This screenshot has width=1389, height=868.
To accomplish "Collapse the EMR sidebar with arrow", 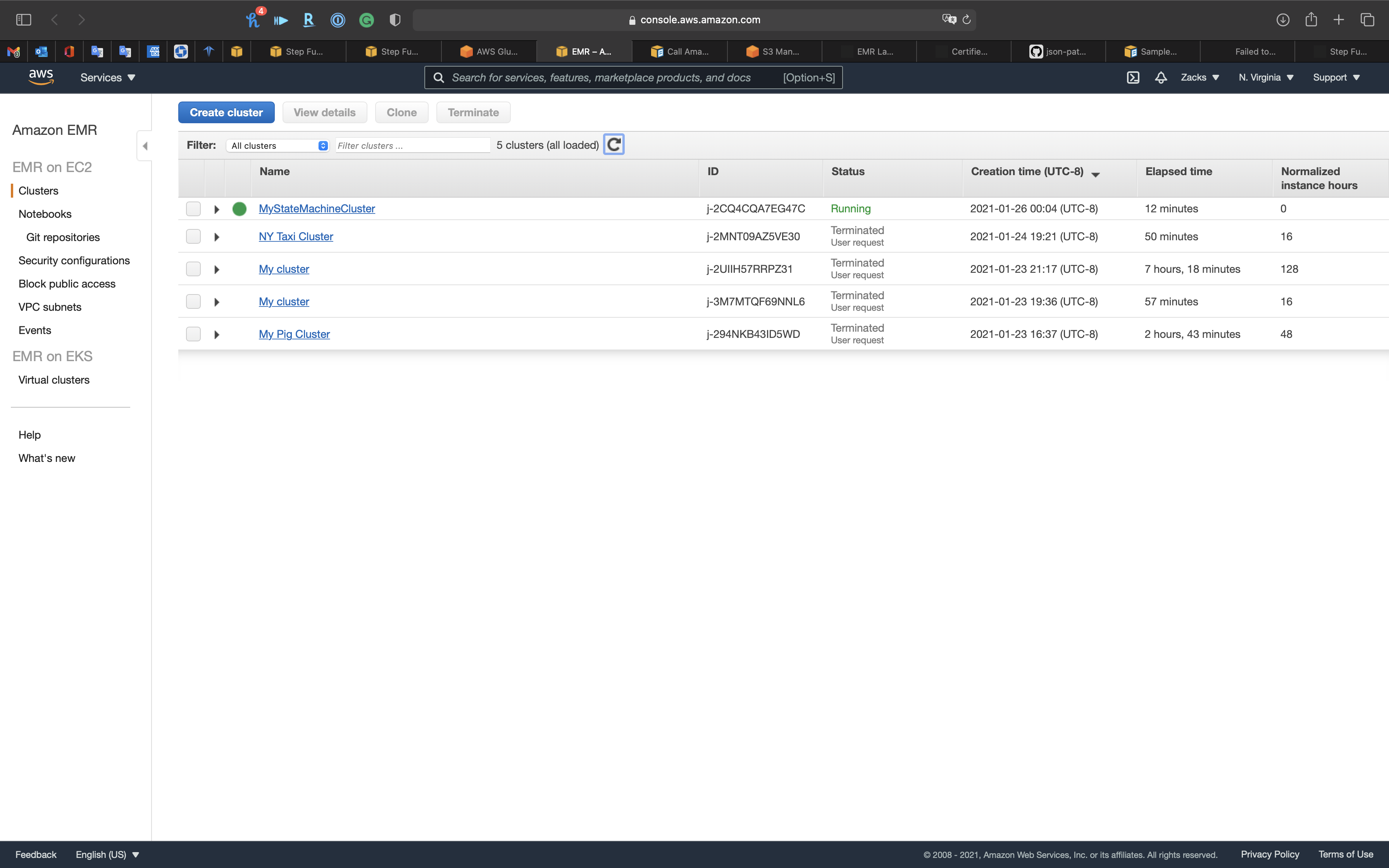I will point(145,146).
